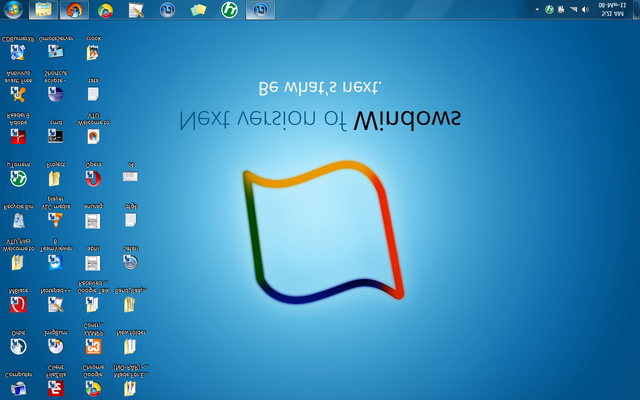Select the abhi document file

(x=93, y=259)
